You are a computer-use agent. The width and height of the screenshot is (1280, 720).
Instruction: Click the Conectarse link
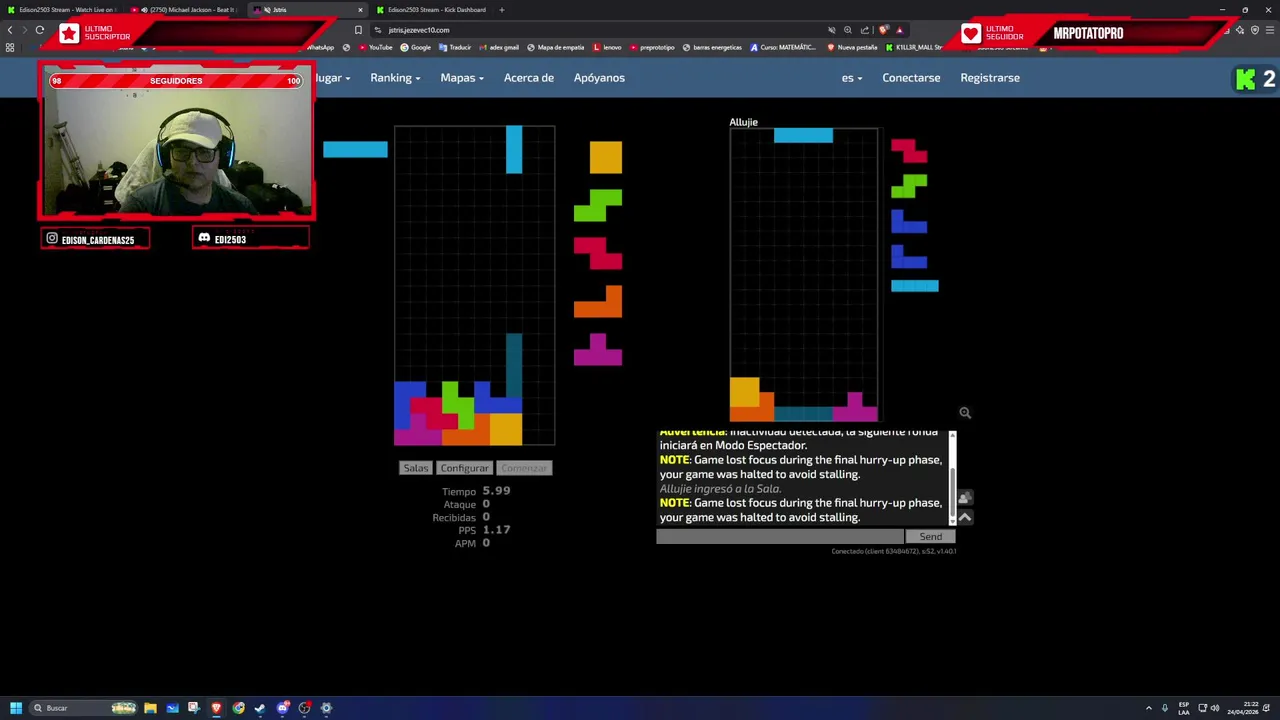click(911, 78)
